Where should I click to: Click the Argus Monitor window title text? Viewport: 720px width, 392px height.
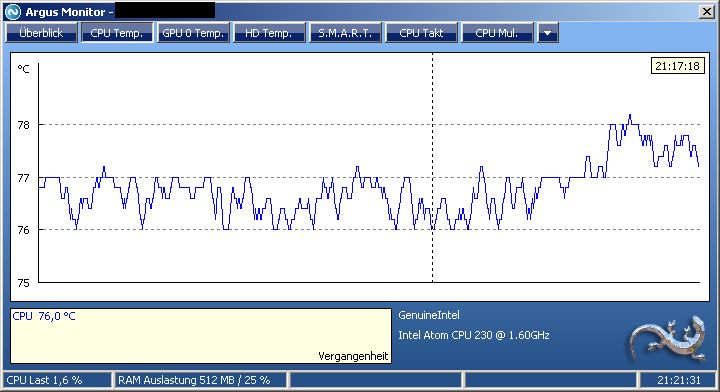tap(69, 12)
